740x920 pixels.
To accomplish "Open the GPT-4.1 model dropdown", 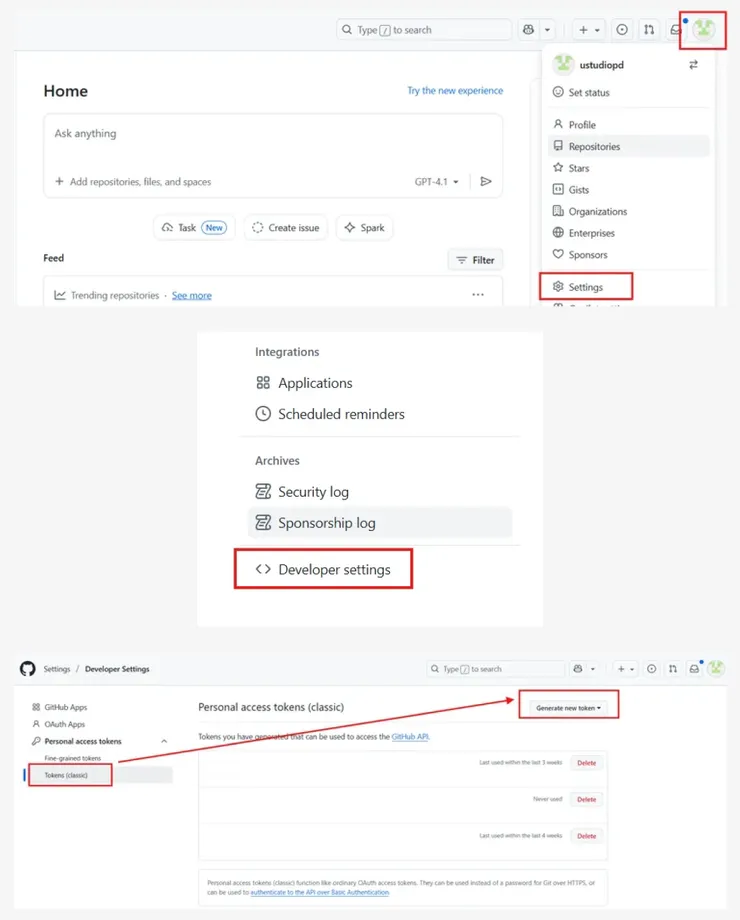I will 437,181.
